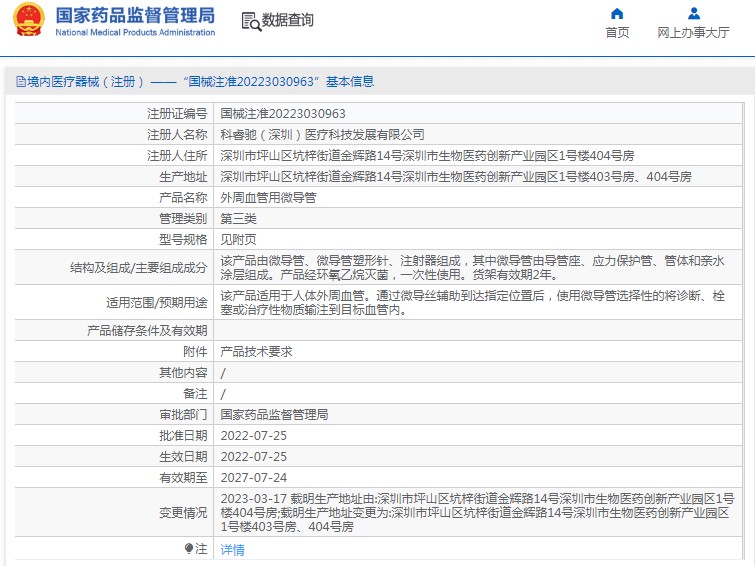Click expiry date 2027-07-24
755x566 pixels.
pos(254,477)
